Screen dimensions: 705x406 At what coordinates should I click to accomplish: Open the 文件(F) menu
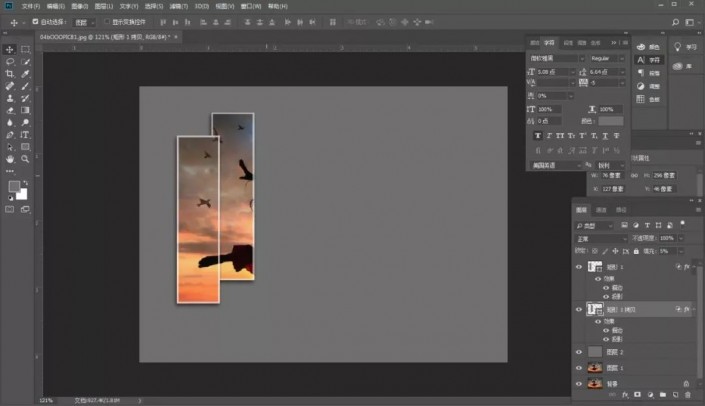click(31, 6)
